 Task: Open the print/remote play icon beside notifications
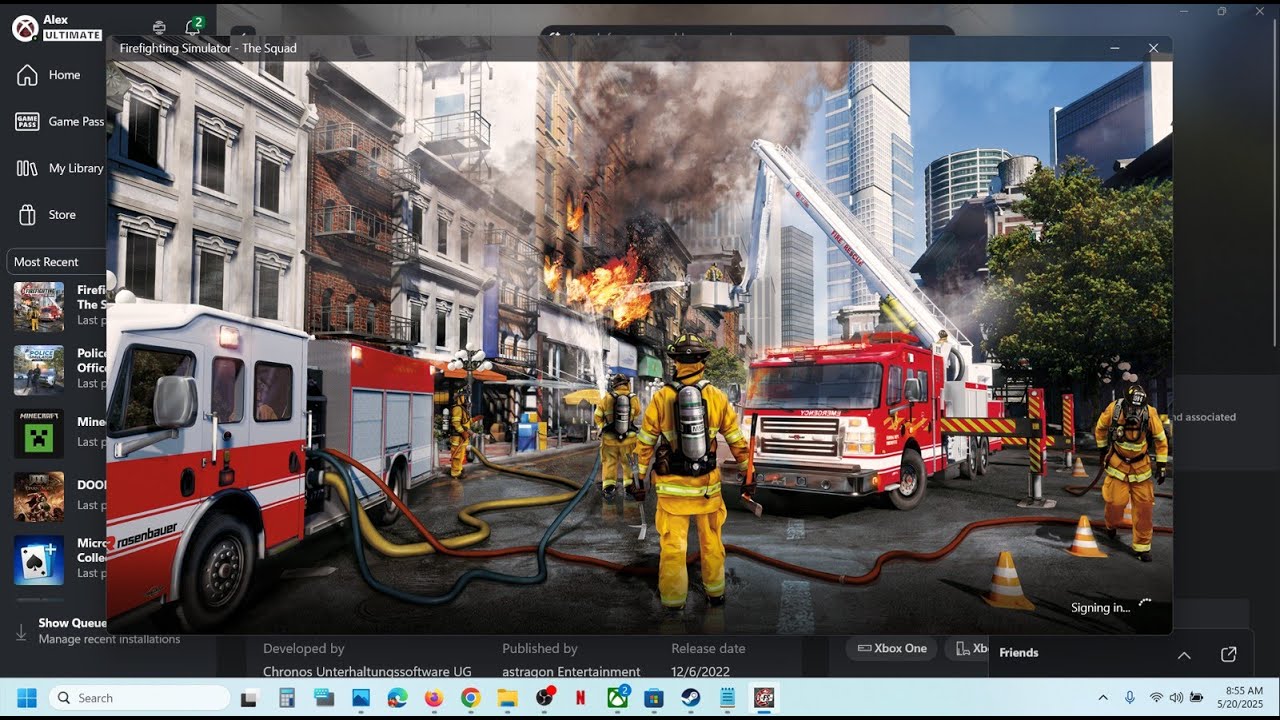tap(159, 28)
